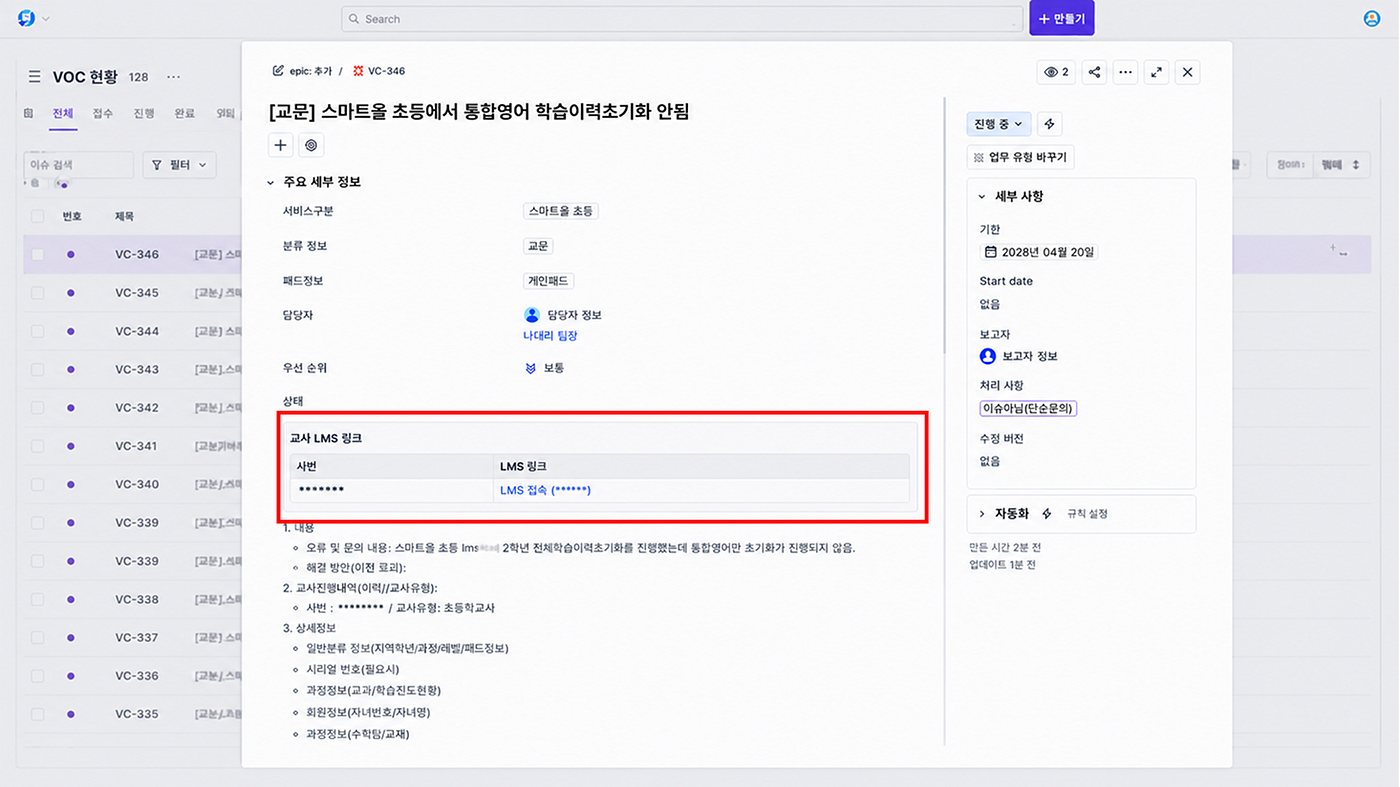1400x787 pixels.
Task: Expand the issue to full screen
Action: pyautogui.click(x=1157, y=72)
